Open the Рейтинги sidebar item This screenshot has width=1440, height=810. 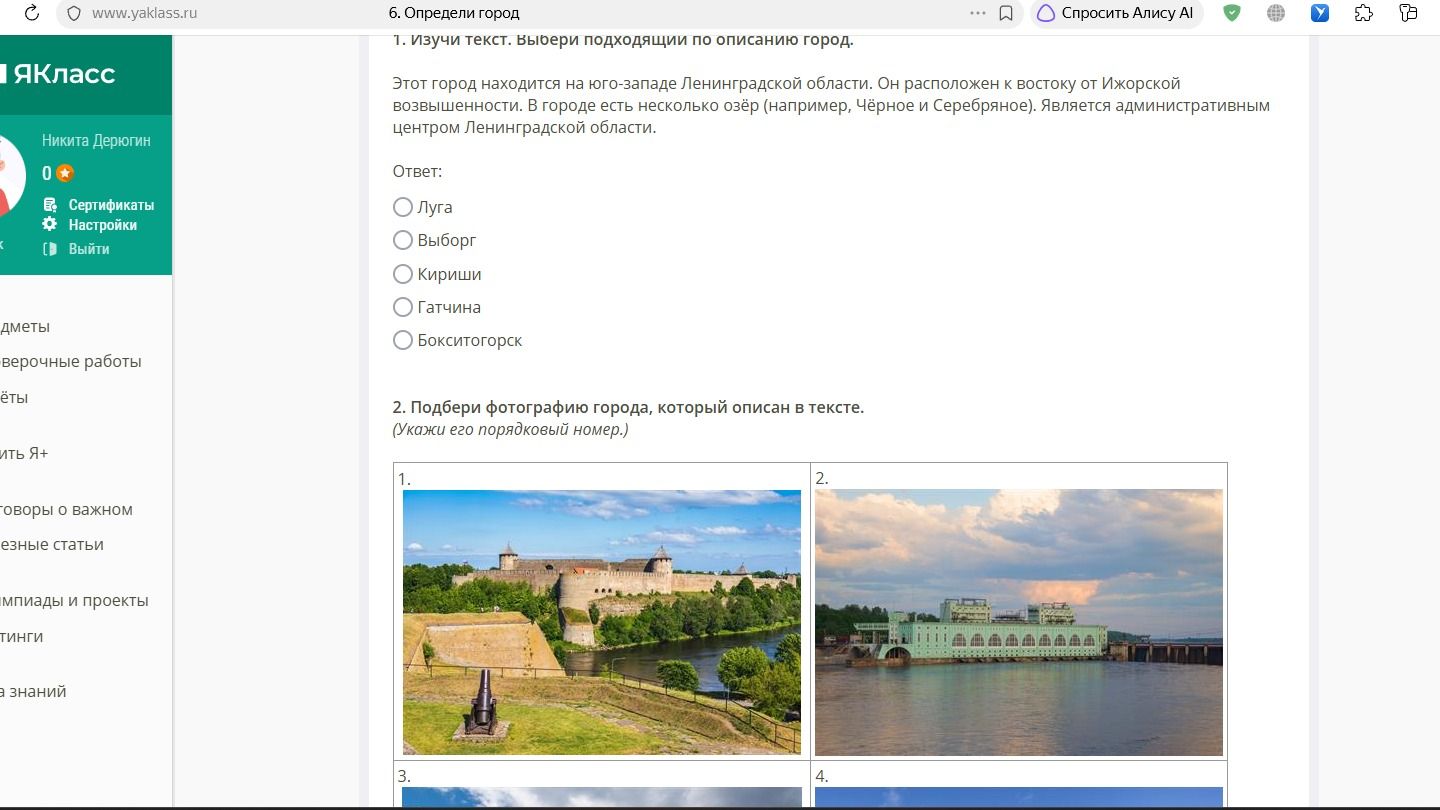click(22, 637)
